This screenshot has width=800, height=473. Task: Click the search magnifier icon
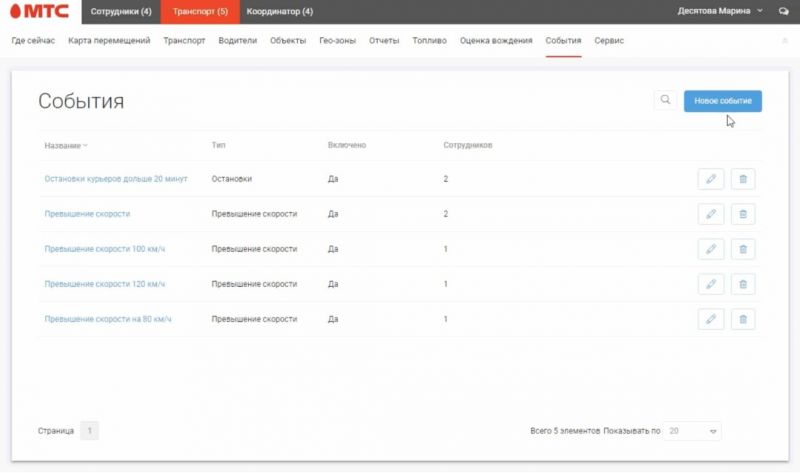[665, 100]
